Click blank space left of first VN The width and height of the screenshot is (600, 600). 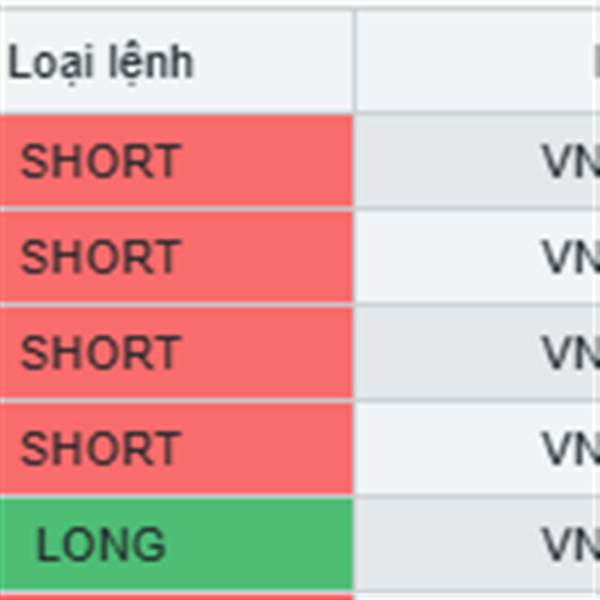pyautogui.click(x=448, y=161)
